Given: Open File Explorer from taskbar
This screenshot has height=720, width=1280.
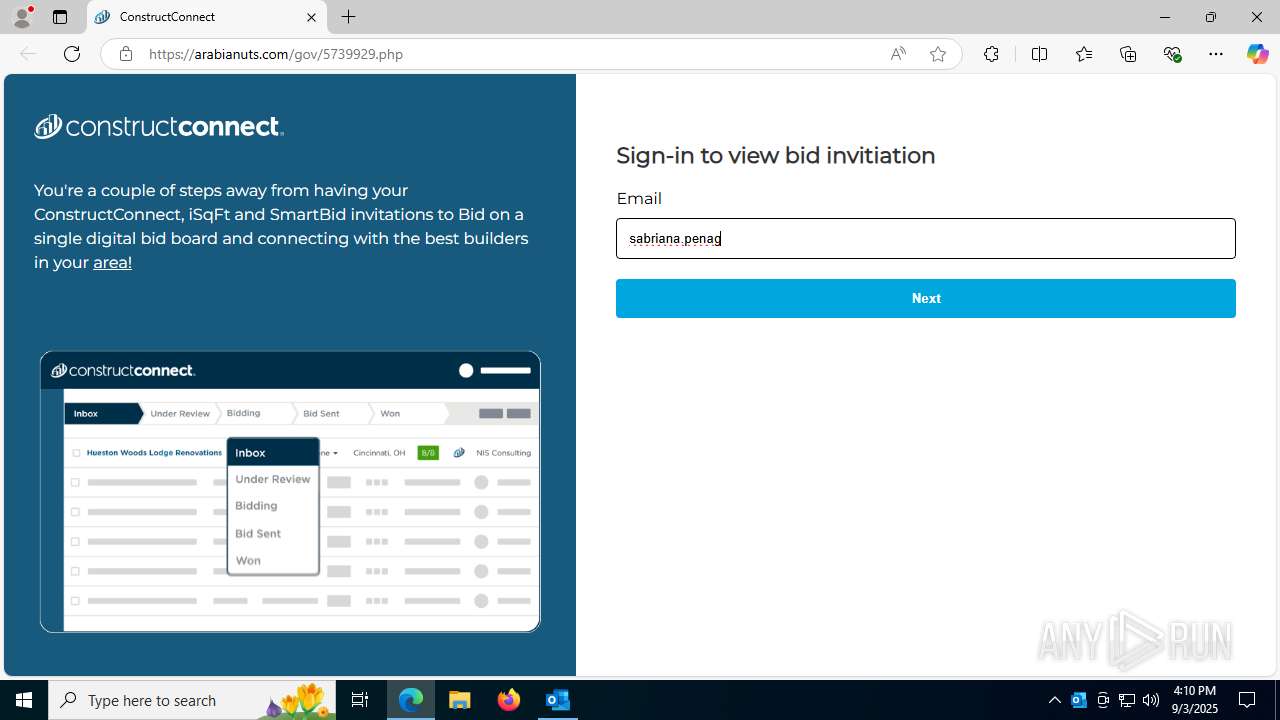Looking at the screenshot, I should (460, 700).
